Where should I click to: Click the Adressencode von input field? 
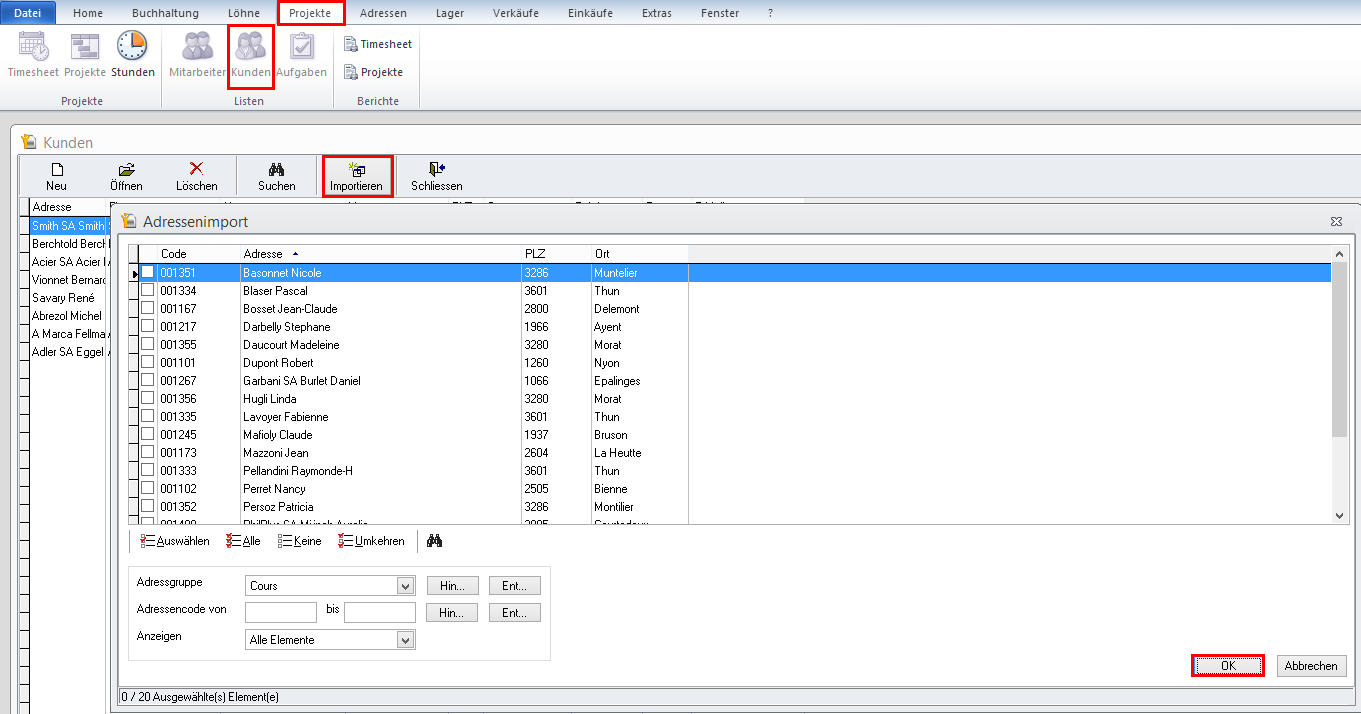coord(280,613)
